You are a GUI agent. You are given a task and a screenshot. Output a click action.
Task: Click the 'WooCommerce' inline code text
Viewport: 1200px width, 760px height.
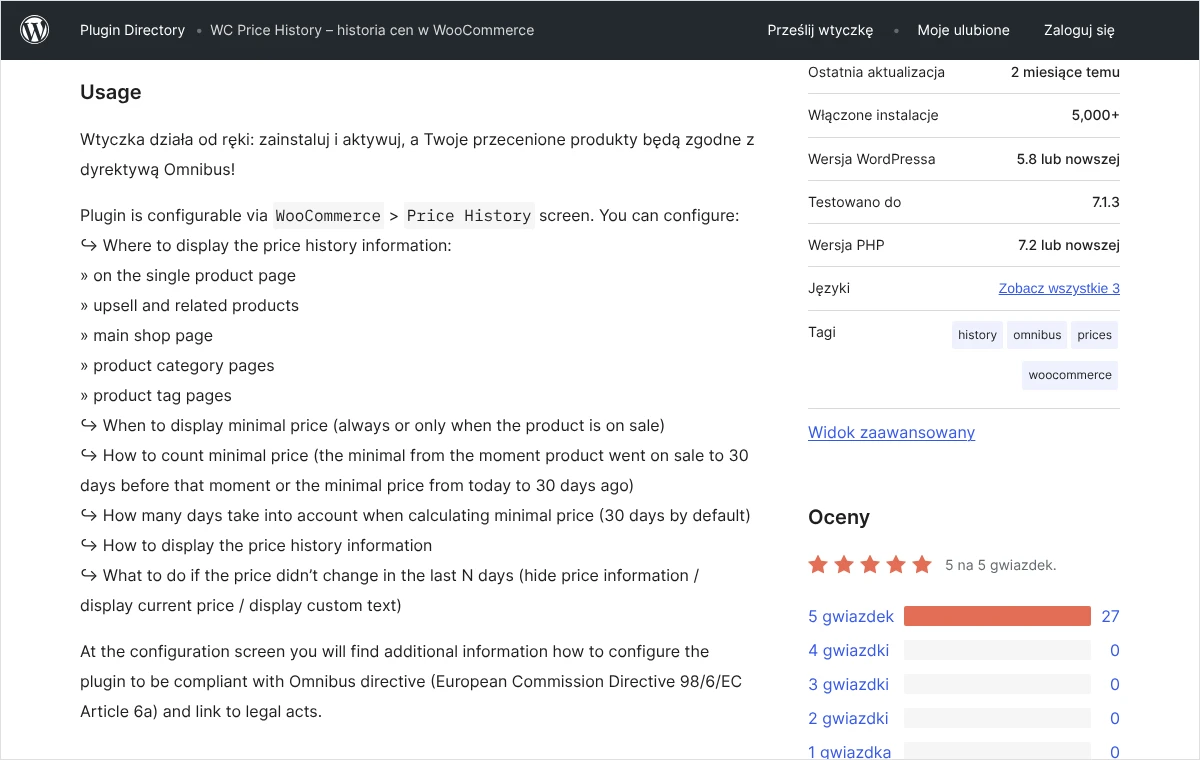328,216
